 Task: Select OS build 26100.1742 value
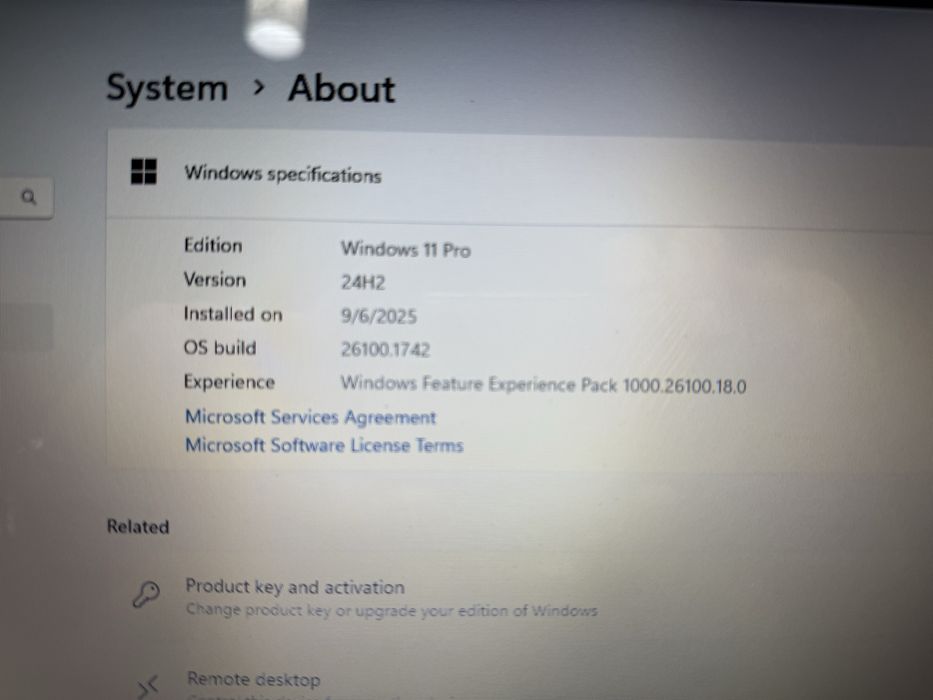tap(385, 349)
